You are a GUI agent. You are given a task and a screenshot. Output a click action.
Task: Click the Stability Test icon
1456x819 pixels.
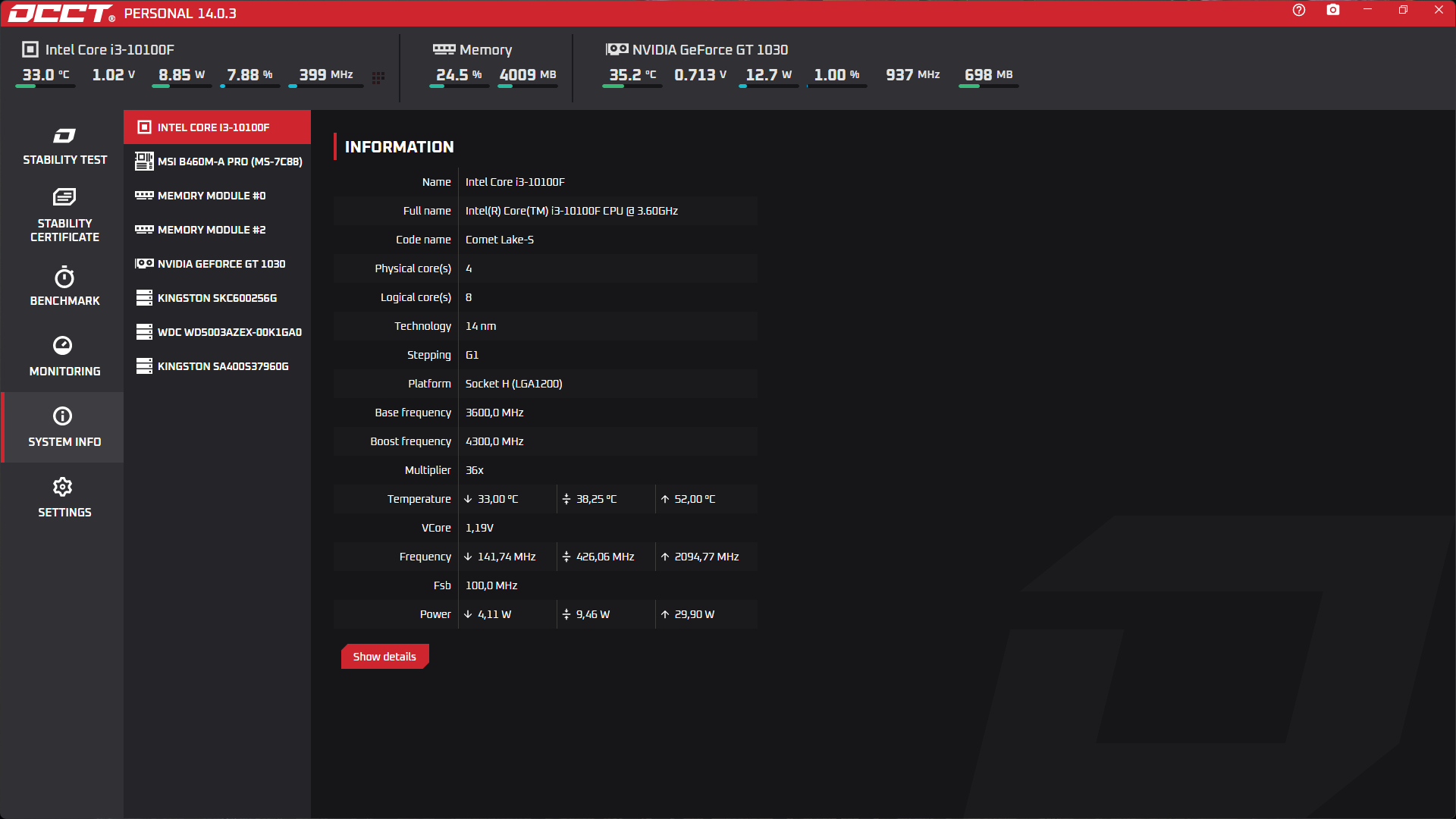tap(64, 136)
